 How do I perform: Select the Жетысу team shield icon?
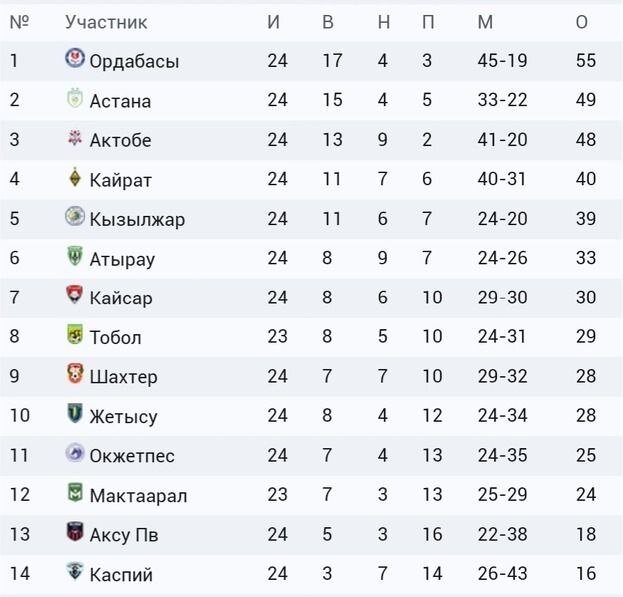[x=75, y=413]
